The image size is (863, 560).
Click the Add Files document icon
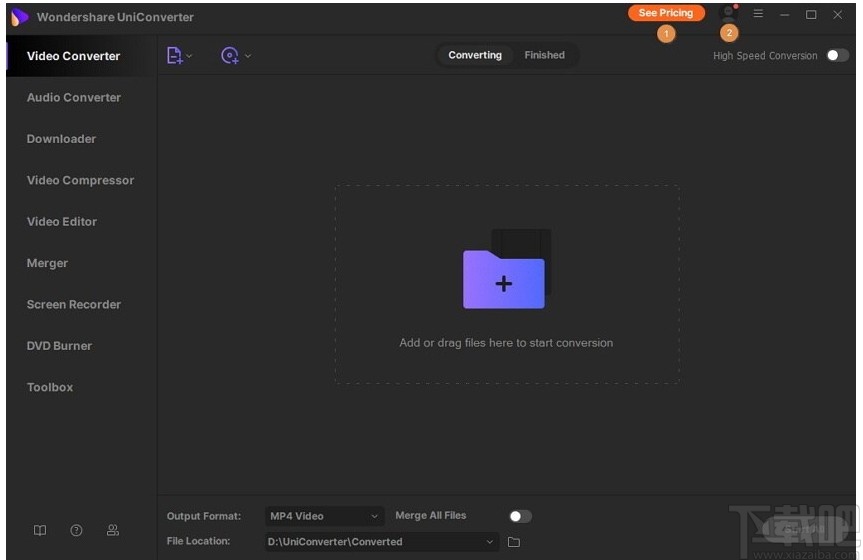point(174,55)
